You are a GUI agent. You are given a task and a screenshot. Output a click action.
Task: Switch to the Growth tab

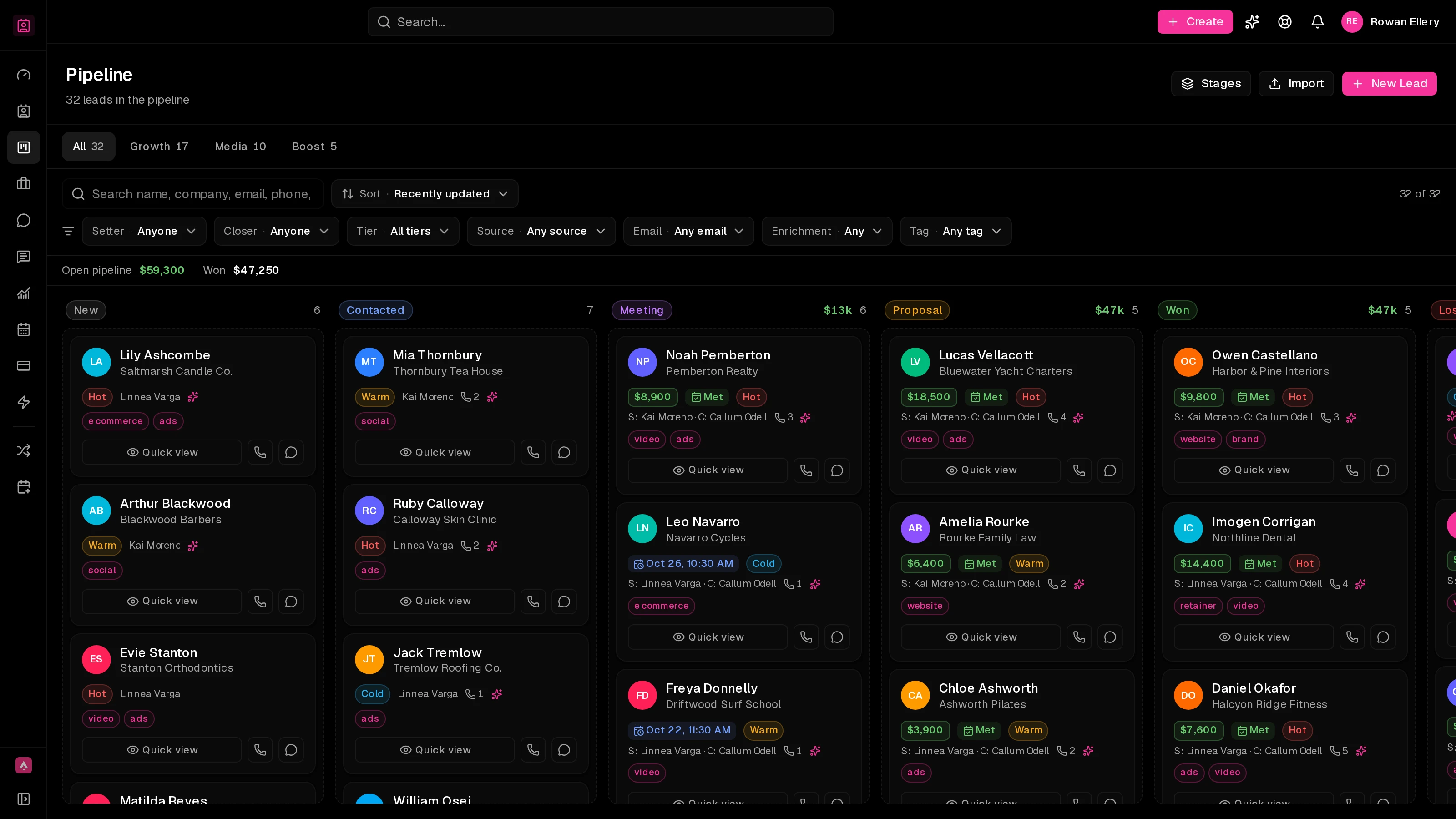pos(159,147)
